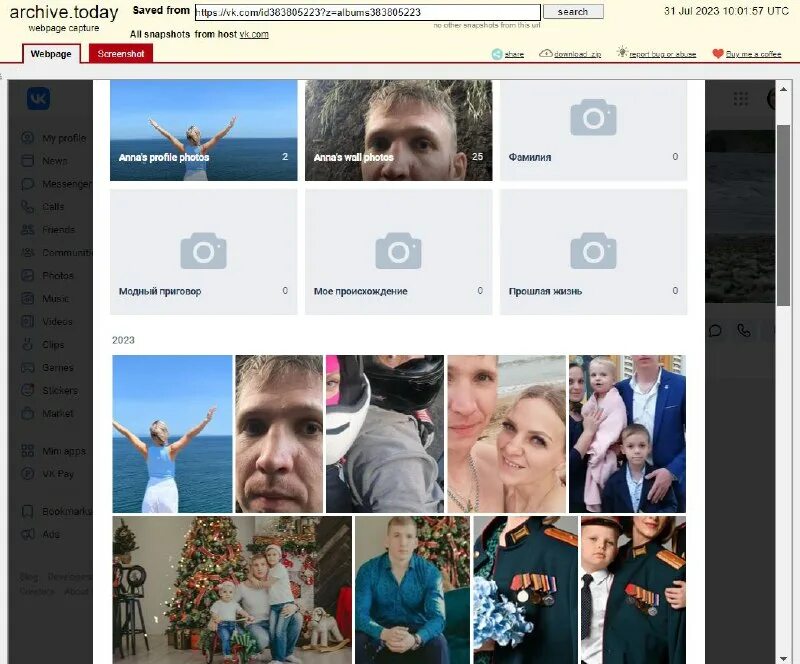Click the report bug or abuse link

[x=662, y=54]
